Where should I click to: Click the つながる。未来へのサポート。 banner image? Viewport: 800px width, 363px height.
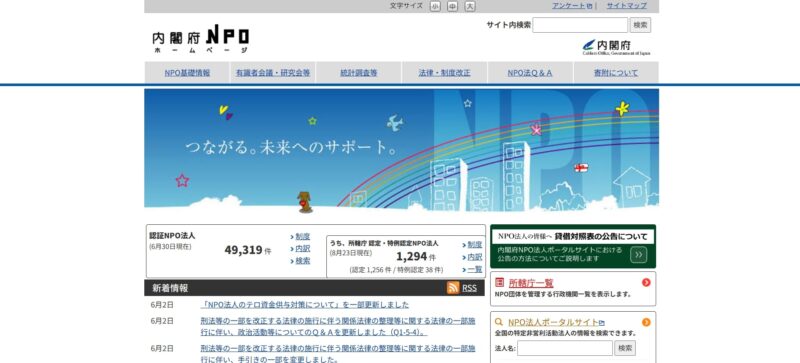tap(402, 151)
